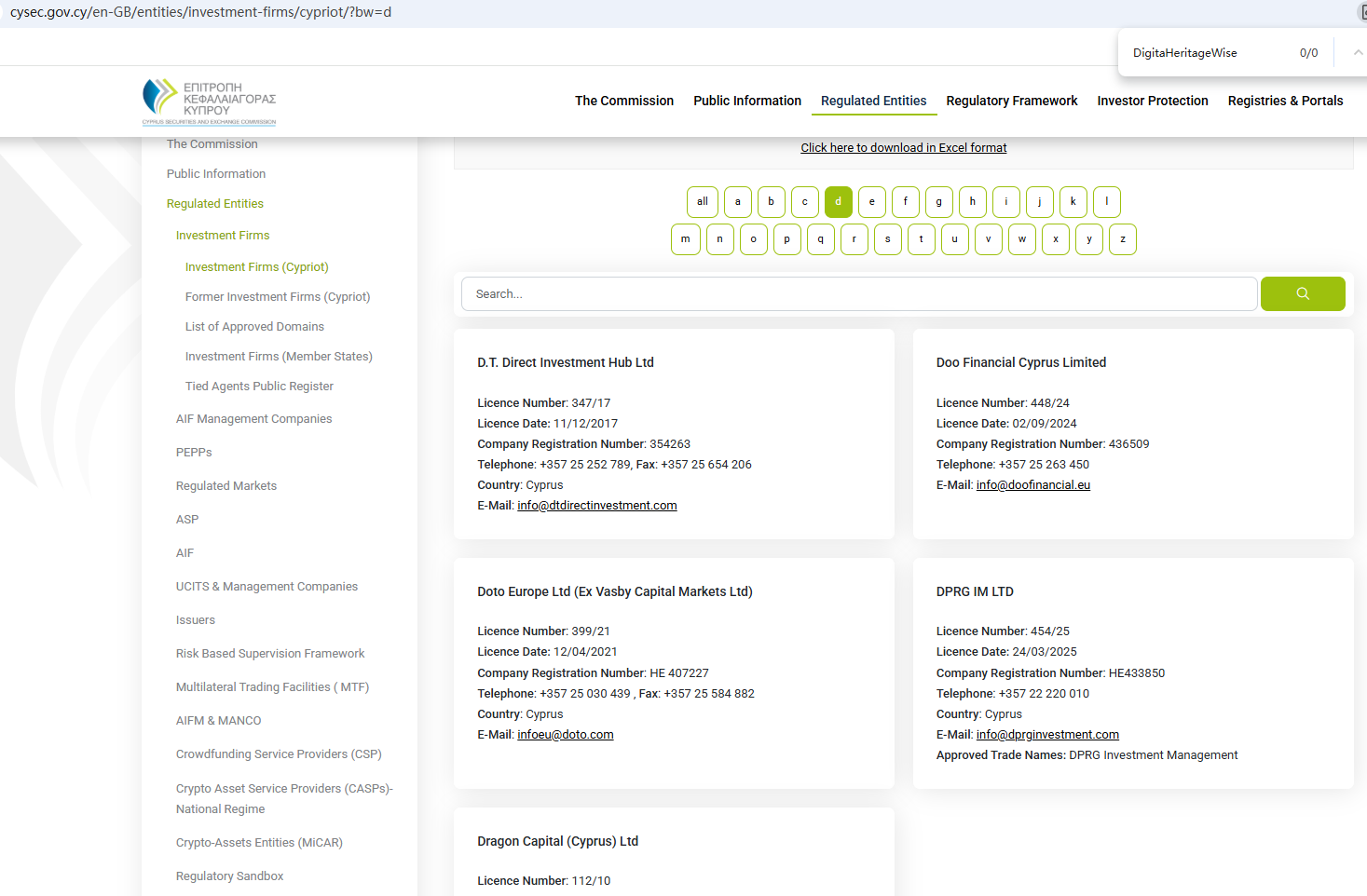Expand the Regulated Entities sidebar section

click(214, 204)
